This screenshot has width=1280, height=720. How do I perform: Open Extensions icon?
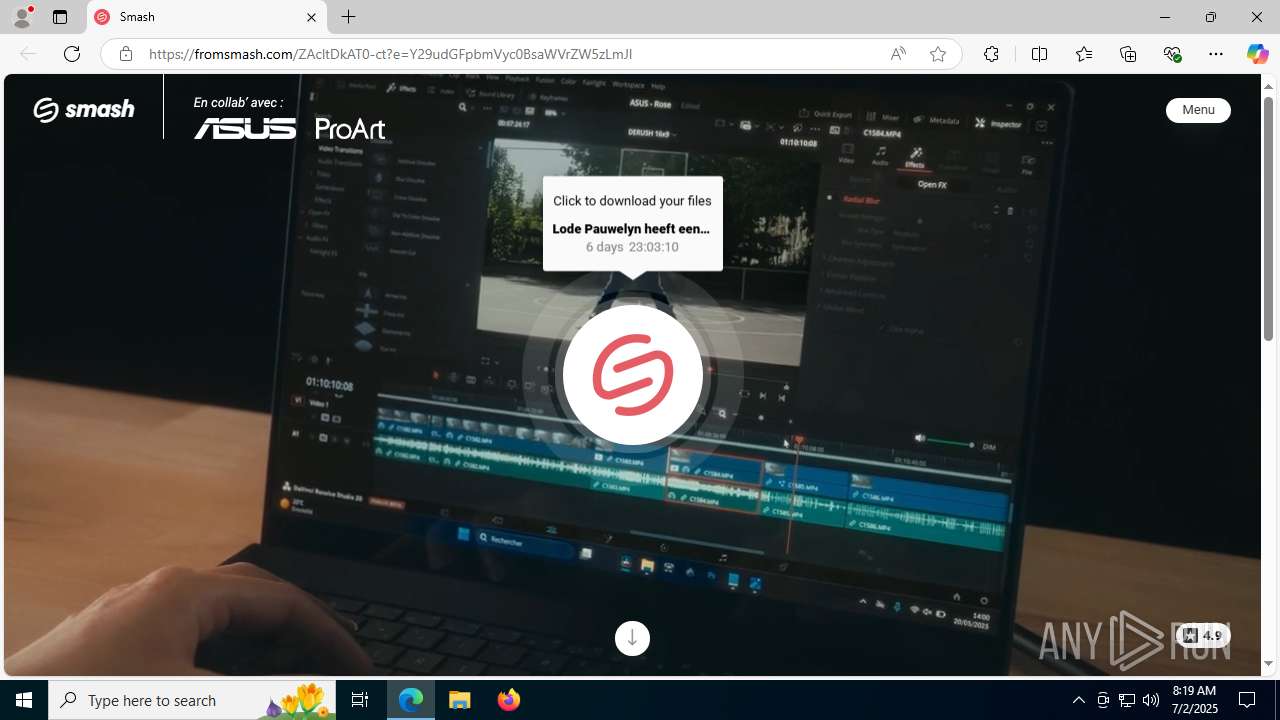(x=991, y=54)
